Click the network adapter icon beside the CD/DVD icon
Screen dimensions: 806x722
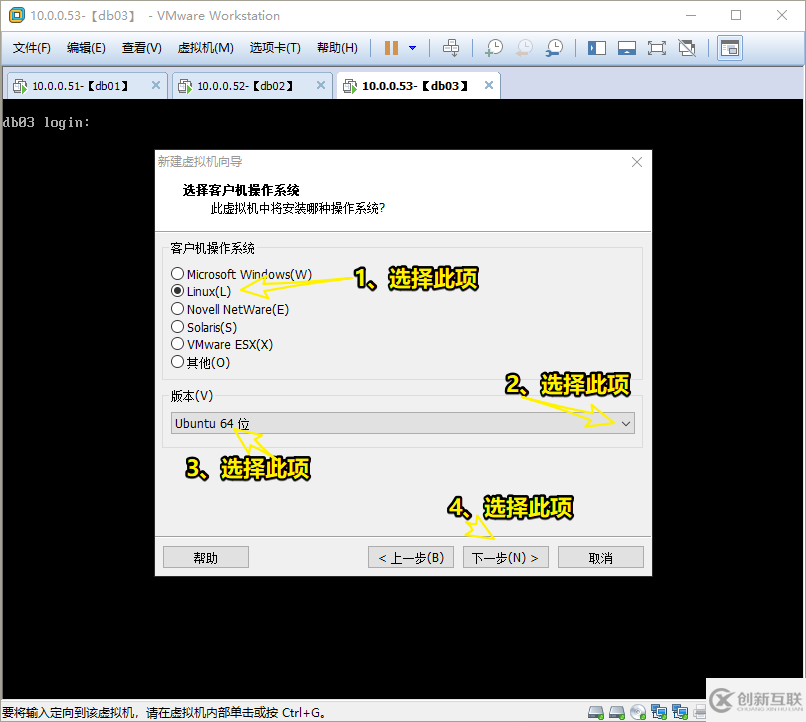pos(659,712)
